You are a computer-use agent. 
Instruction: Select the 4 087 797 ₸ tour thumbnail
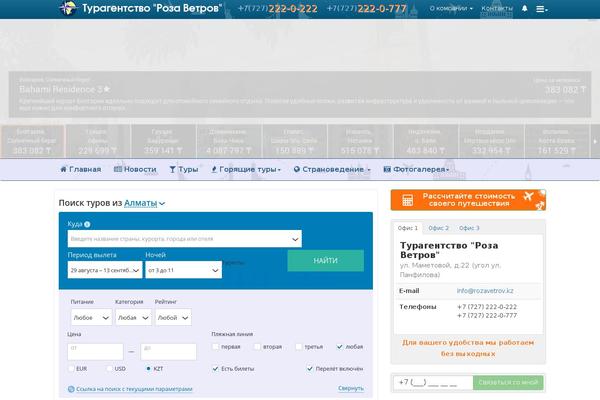[229, 141]
